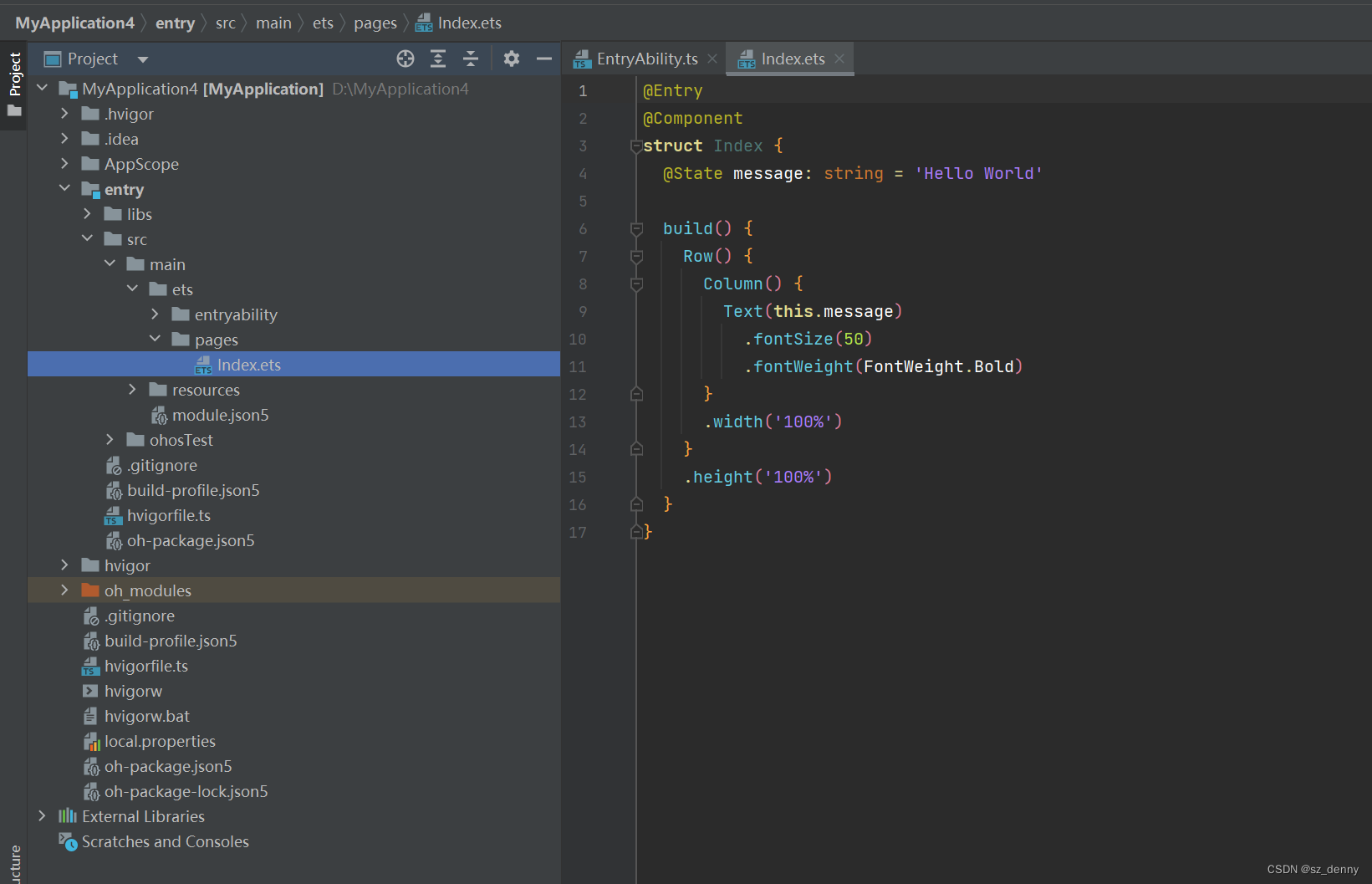The height and width of the screenshot is (884, 1372).
Task: Fold the build() method using gutter arrow
Action: [x=636, y=227]
